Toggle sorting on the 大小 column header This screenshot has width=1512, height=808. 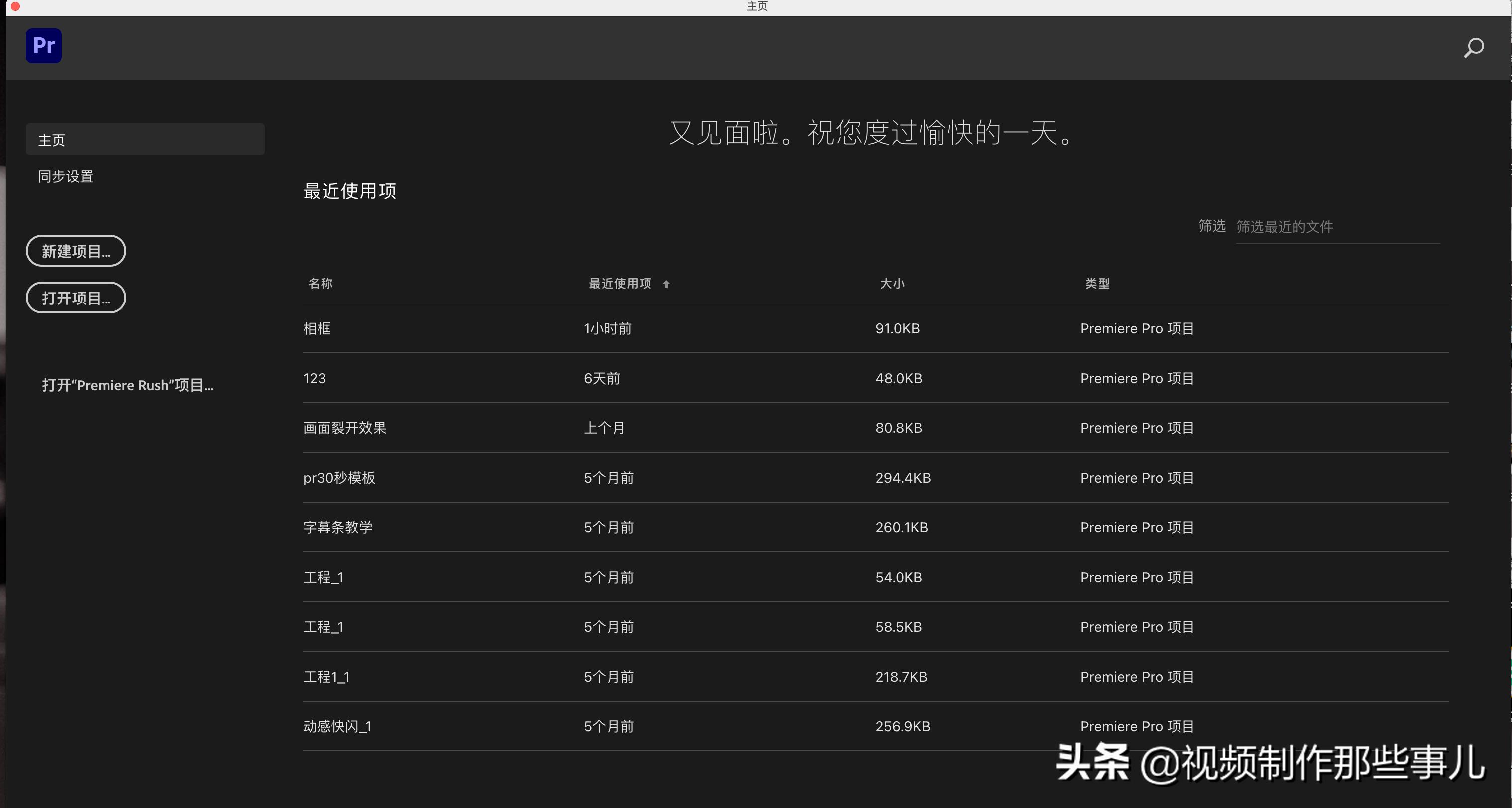pyautogui.click(x=893, y=284)
